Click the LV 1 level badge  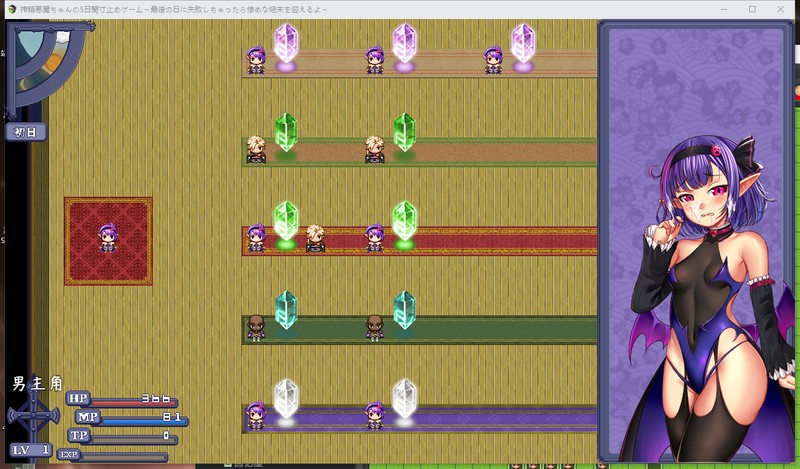click(x=31, y=451)
